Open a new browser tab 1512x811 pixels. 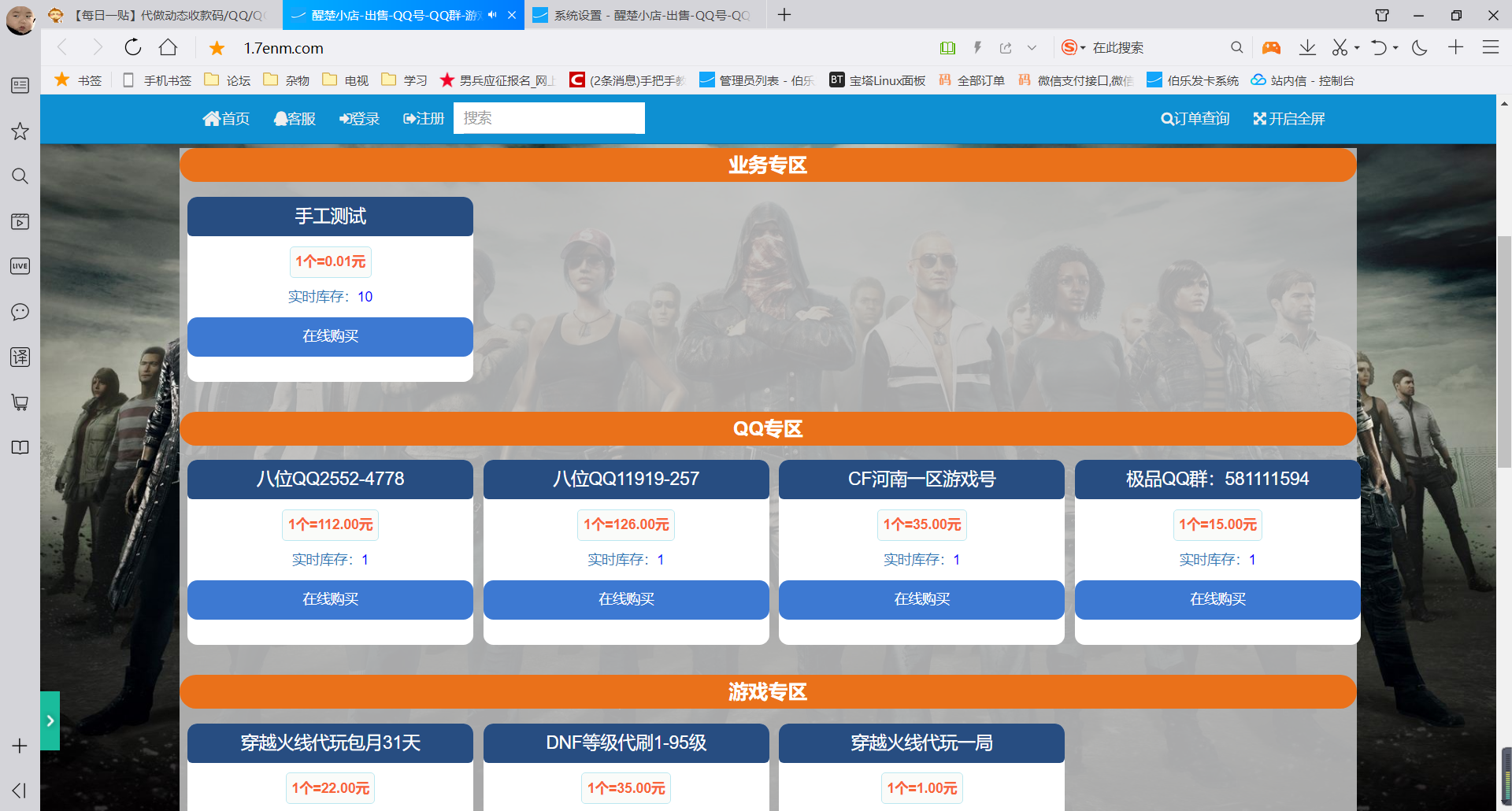(x=784, y=15)
